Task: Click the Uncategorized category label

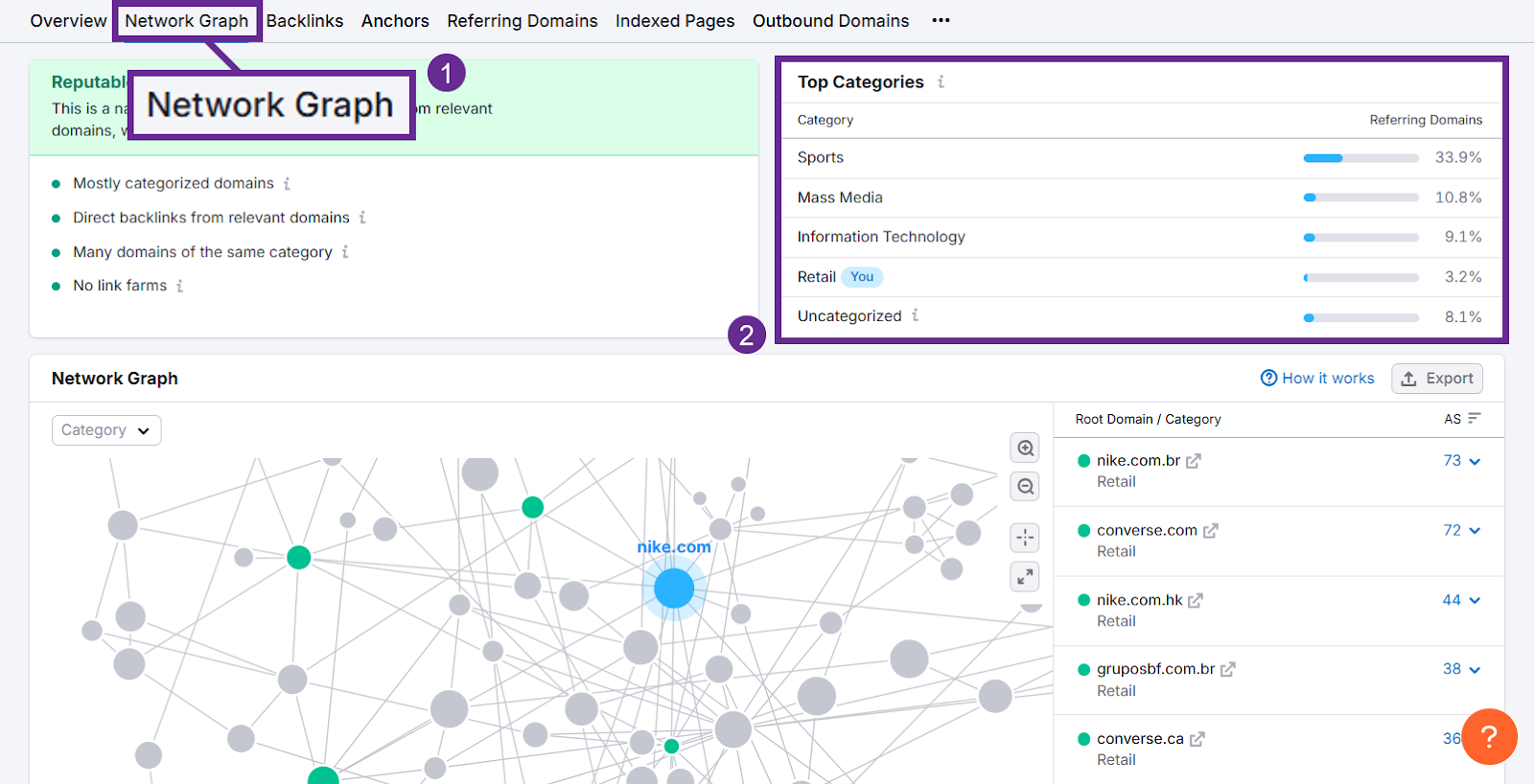Action: click(x=849, y=316)
